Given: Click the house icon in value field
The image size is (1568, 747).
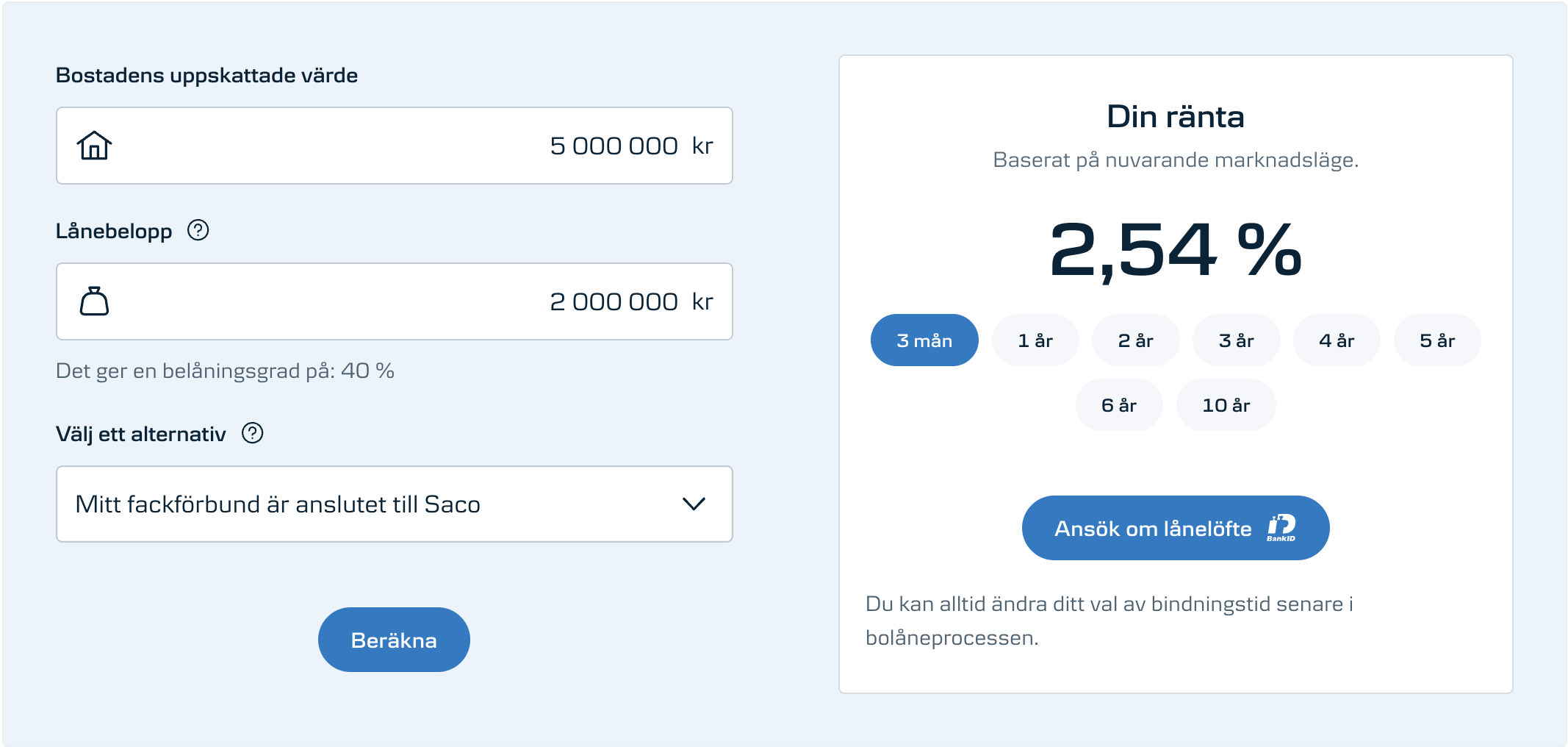Looking at the screenshot, I should click(94, 146).
